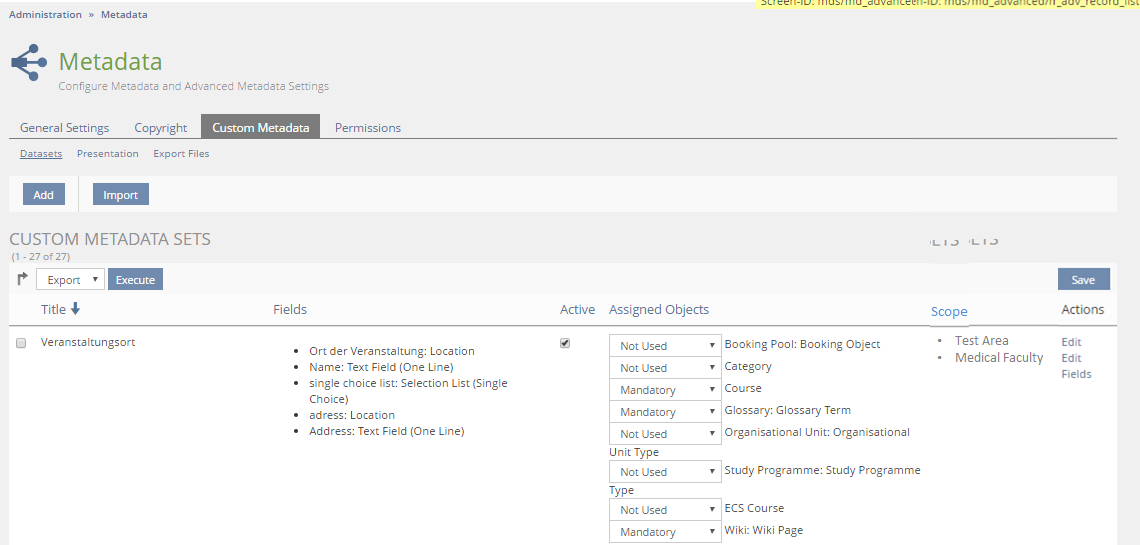
Task: Go to the Copyright tab
Action: coord(161,128)
